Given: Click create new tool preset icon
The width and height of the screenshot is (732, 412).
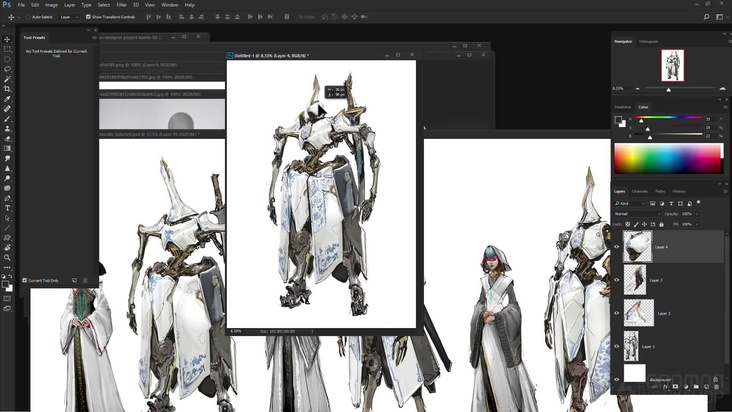Looking at the screenshot, I should pyautogui.click(x=74, y=280).
